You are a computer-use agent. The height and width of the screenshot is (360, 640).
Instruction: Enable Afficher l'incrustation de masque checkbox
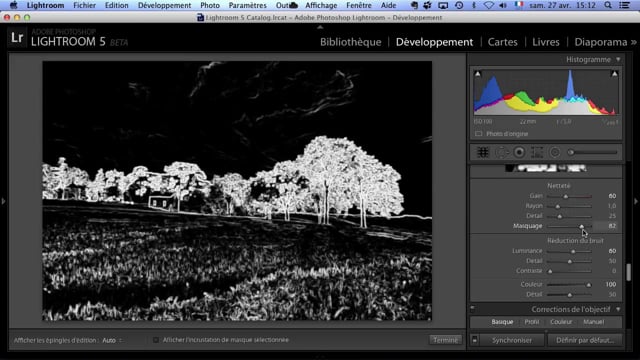(x=156, y=340)
